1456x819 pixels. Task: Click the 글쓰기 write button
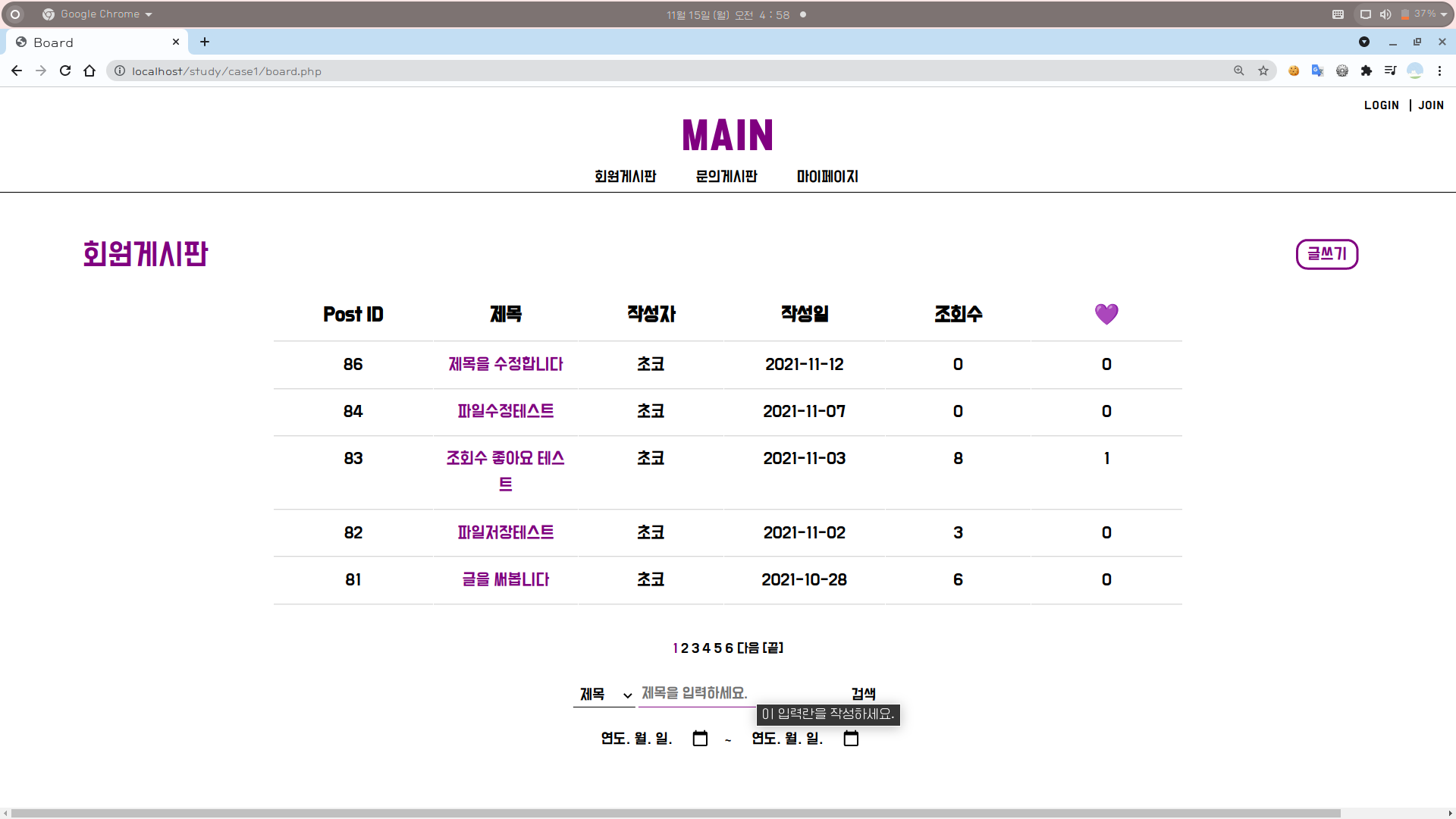[1327, 254]
